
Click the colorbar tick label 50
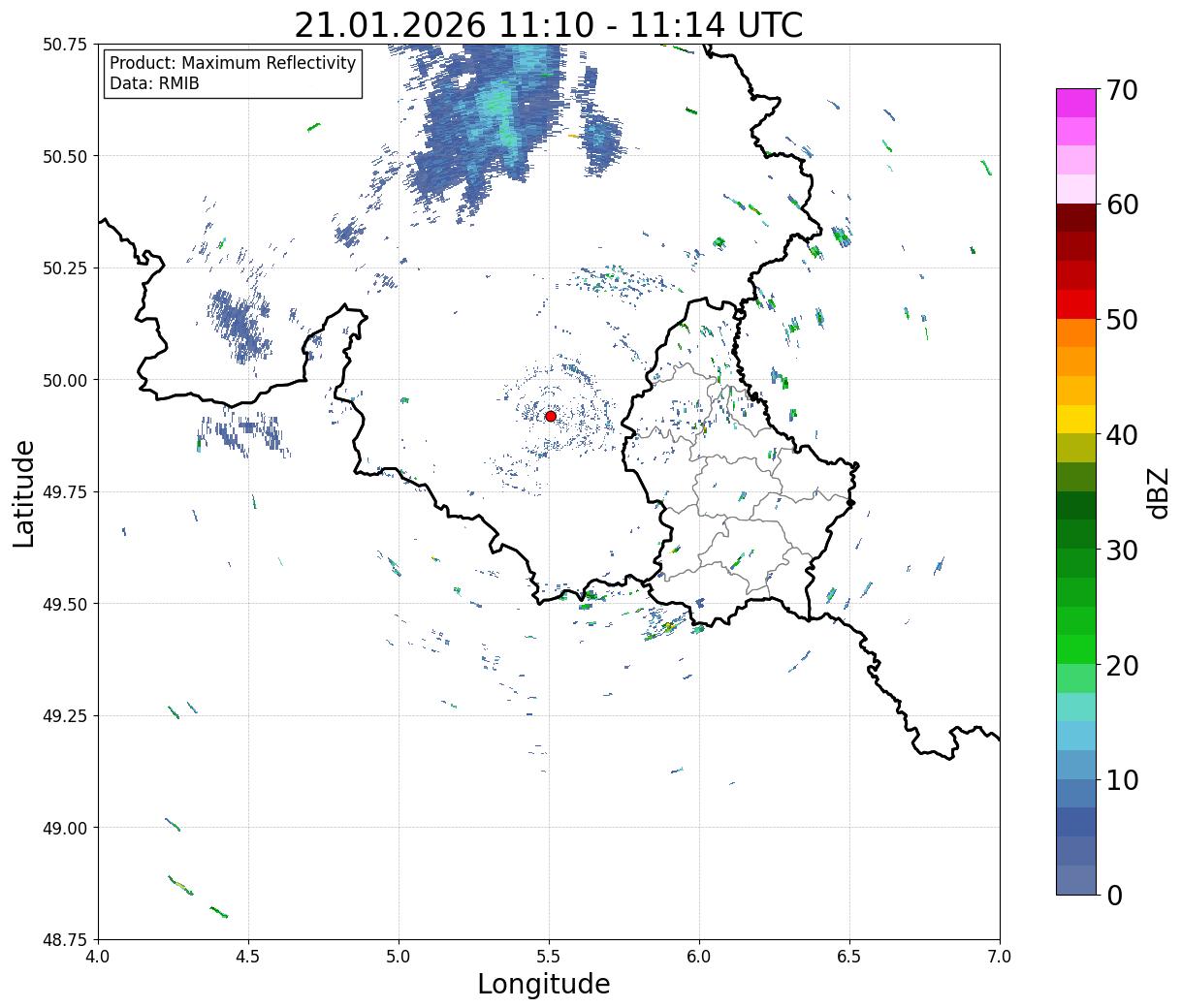point(1121,320)
